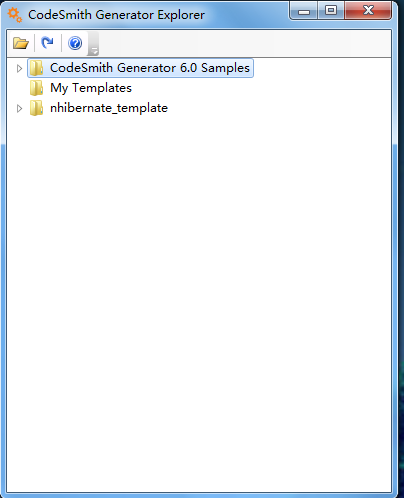Close the CodeSmith Generator Explorer window
The width and height of the screenshot is (404, 498).
368,11
